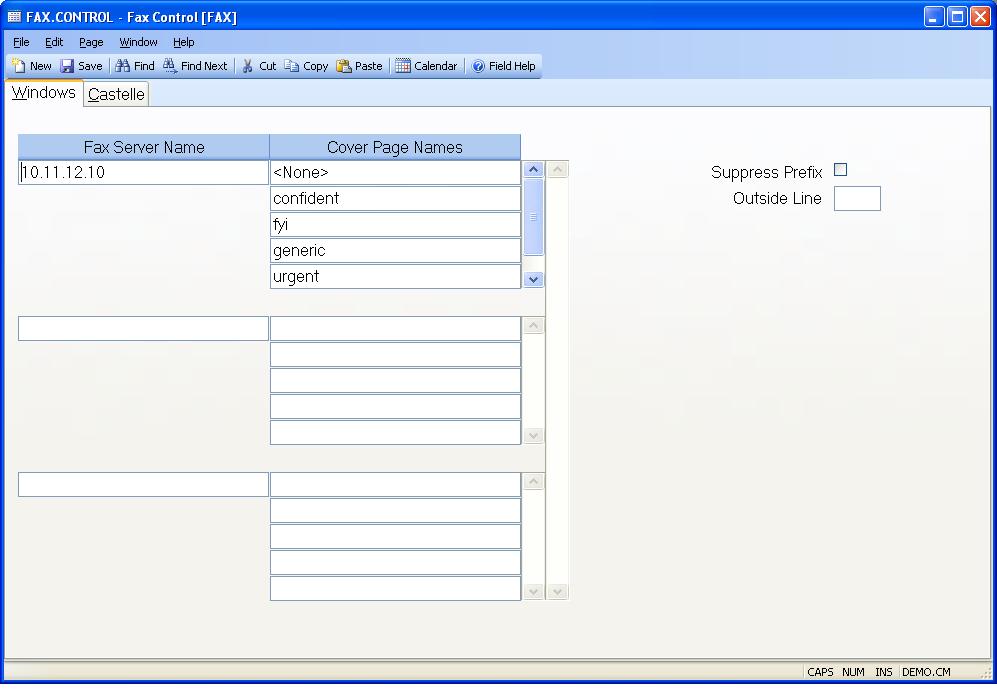997x689 pixels.
Task: Select the 'confident' cover page entry
Action: (395, 198)
